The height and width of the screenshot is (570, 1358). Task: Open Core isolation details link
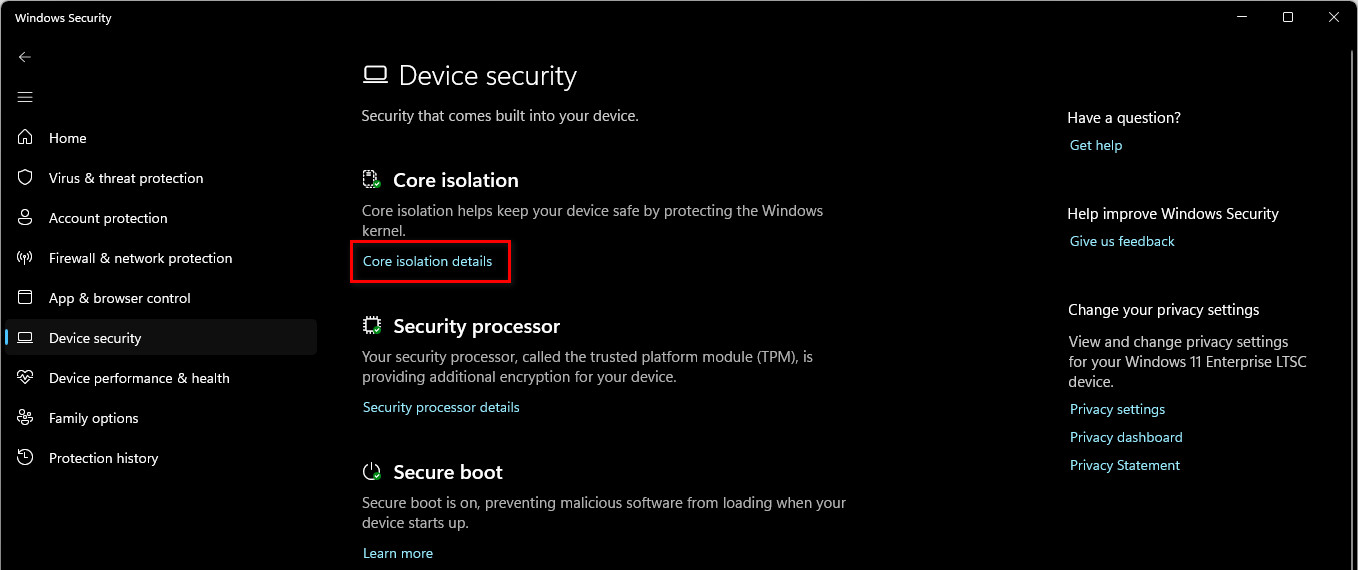pos(427,261)
